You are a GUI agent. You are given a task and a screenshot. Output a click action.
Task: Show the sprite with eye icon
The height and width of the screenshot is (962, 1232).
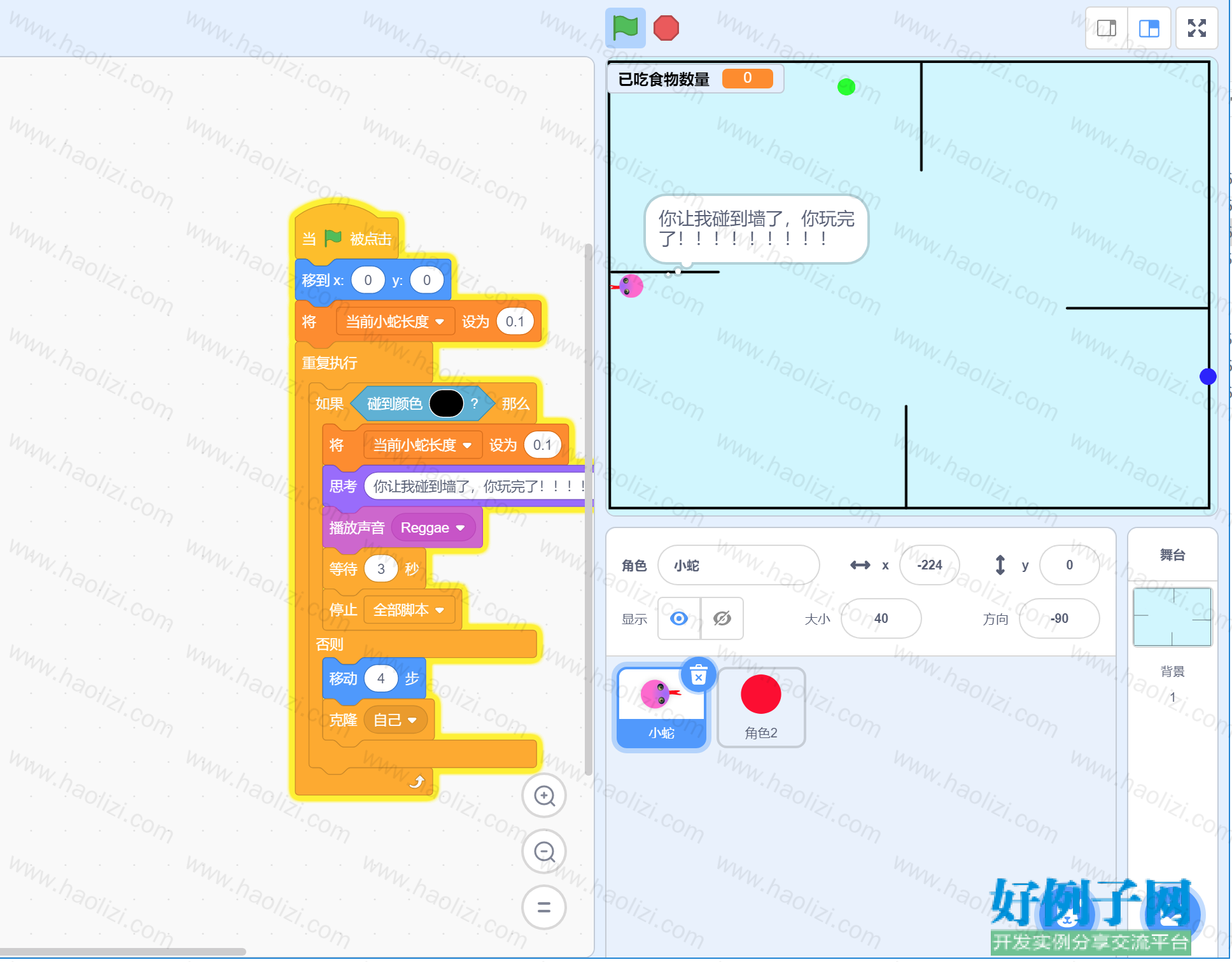click(679, 618)
